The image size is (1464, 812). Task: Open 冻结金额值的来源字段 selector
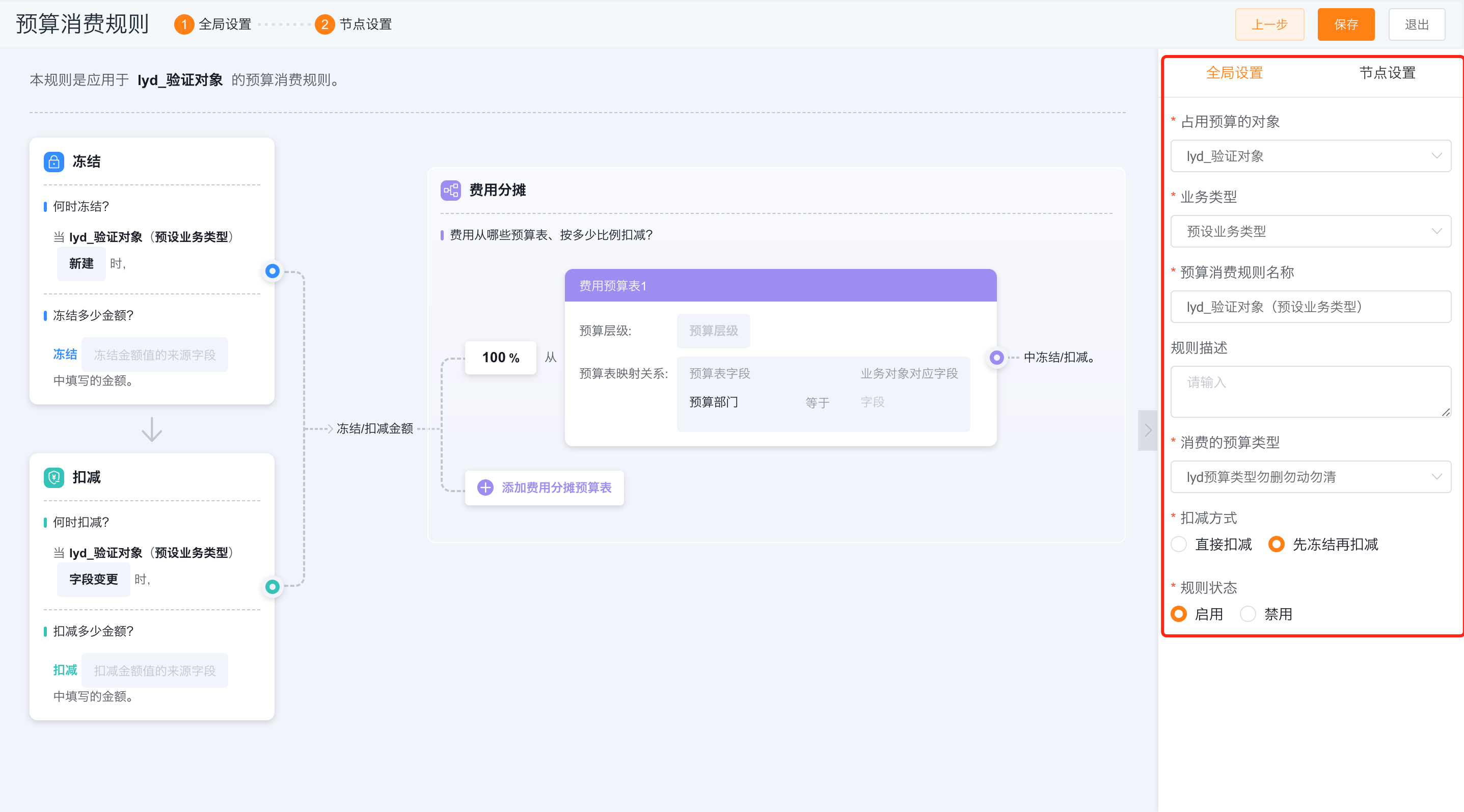tap(154, 355)
